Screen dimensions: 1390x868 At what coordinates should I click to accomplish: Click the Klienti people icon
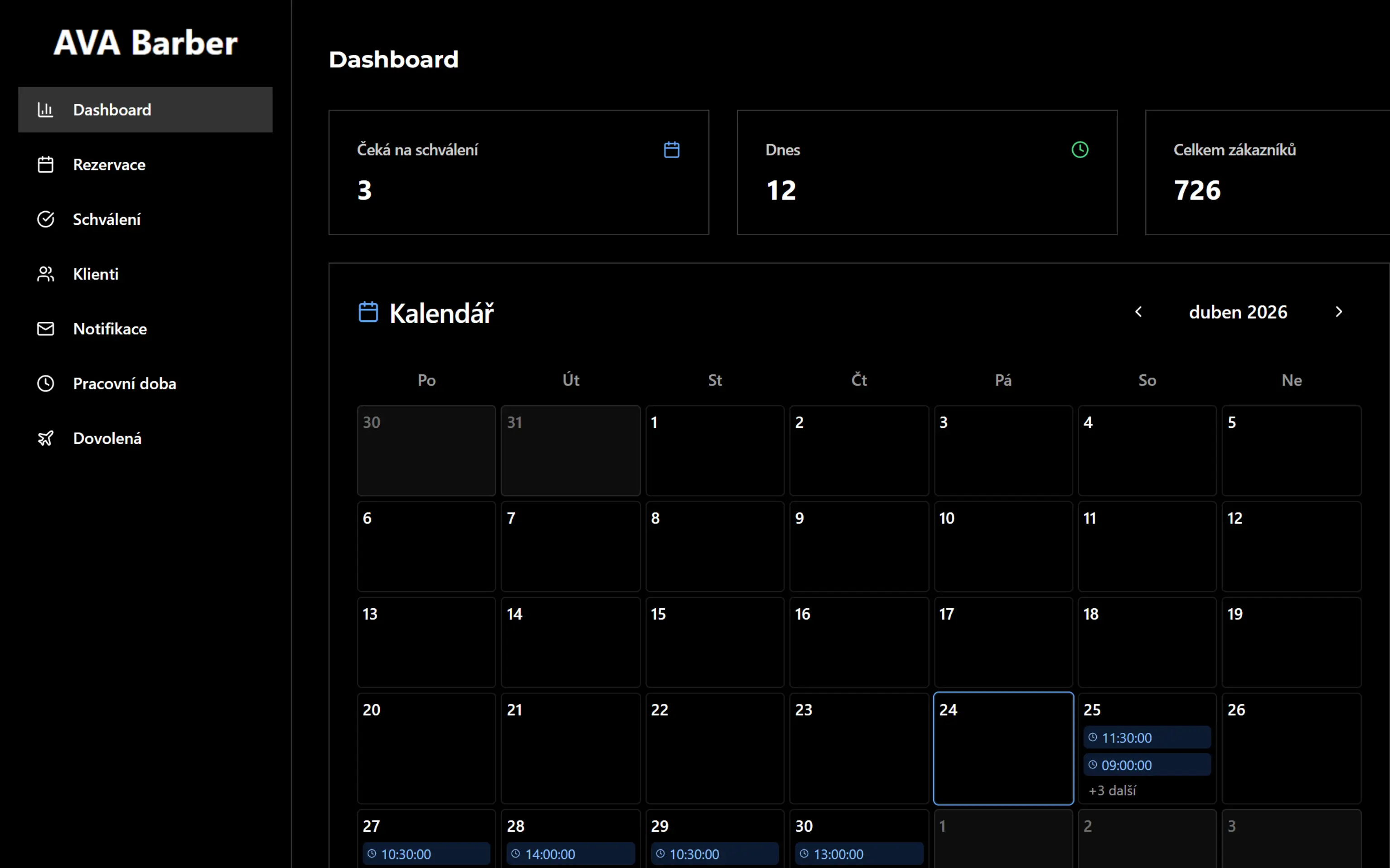45,274
